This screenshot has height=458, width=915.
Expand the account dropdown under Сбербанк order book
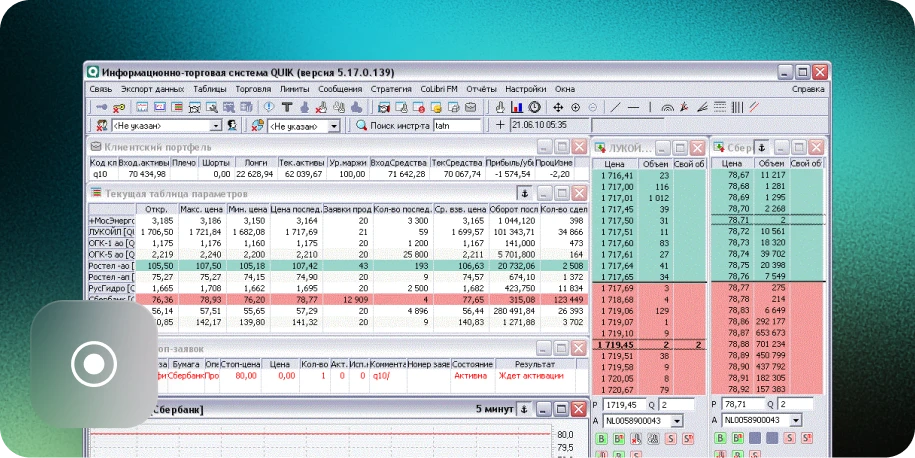[795, 421]
